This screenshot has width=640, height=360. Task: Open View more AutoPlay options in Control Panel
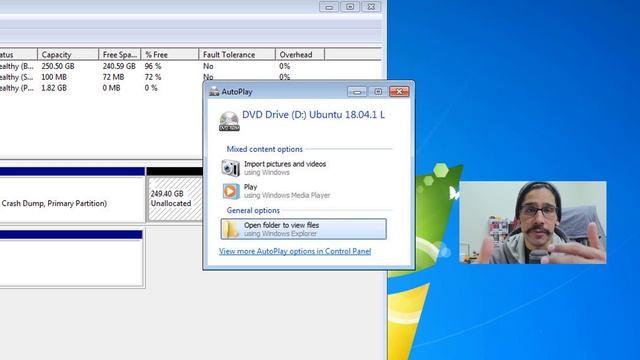(295, 251)
